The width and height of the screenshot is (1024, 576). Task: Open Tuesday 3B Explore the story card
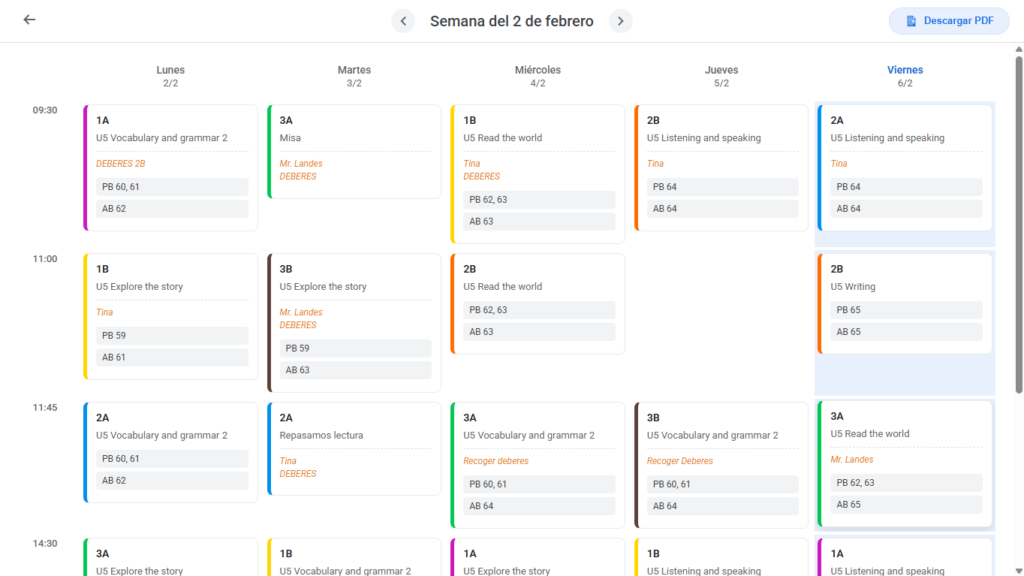pyautogui.click(x=354, y=323)
